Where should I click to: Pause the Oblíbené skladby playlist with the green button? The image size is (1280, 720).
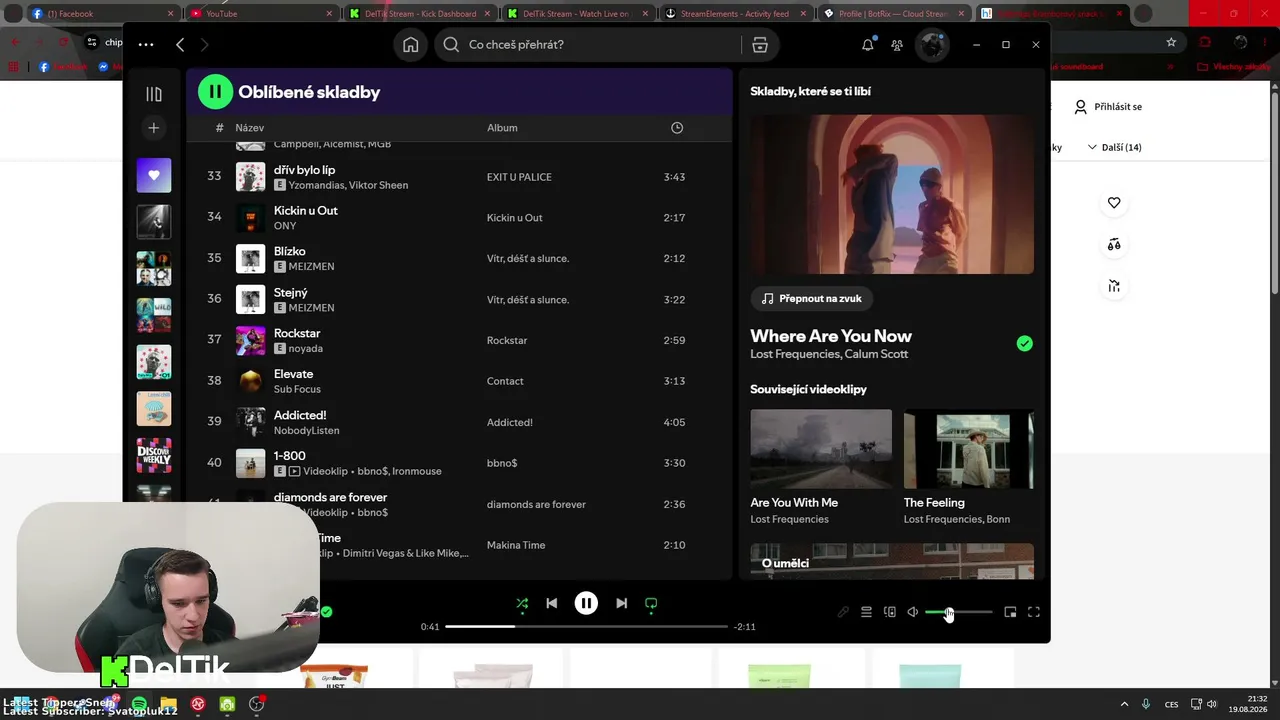pyautogui.click(x=215, y=92)
